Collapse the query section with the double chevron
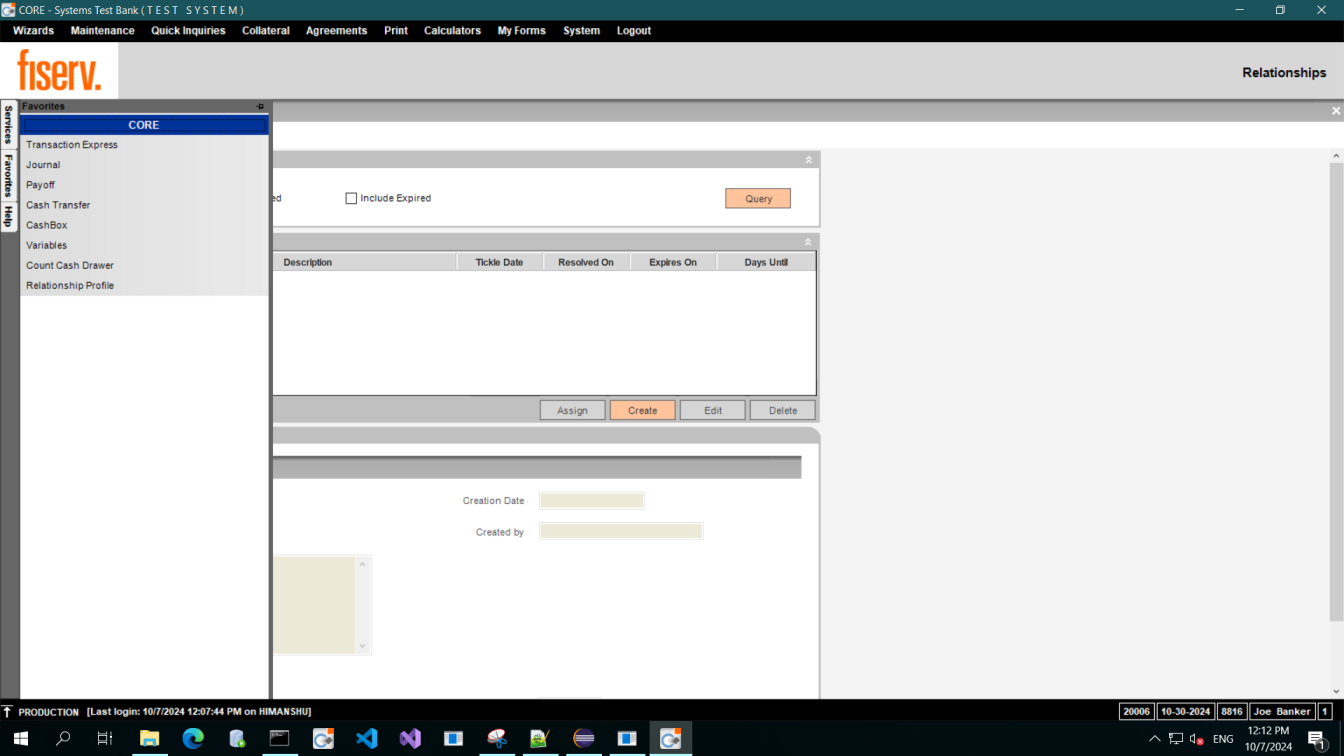 tap(808, 160)
